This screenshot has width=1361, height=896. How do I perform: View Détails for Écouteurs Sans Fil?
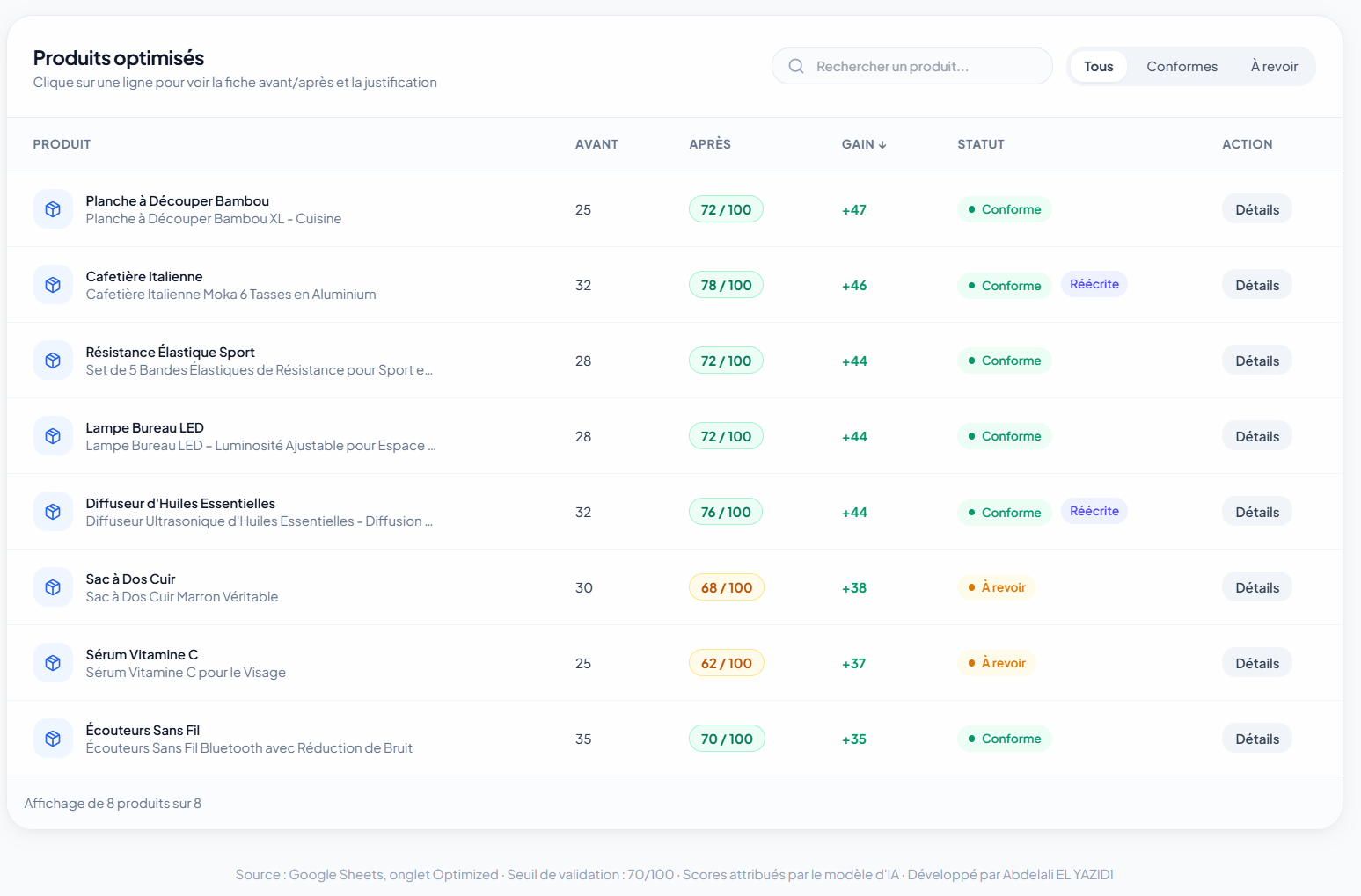(x=1256, y=739)
